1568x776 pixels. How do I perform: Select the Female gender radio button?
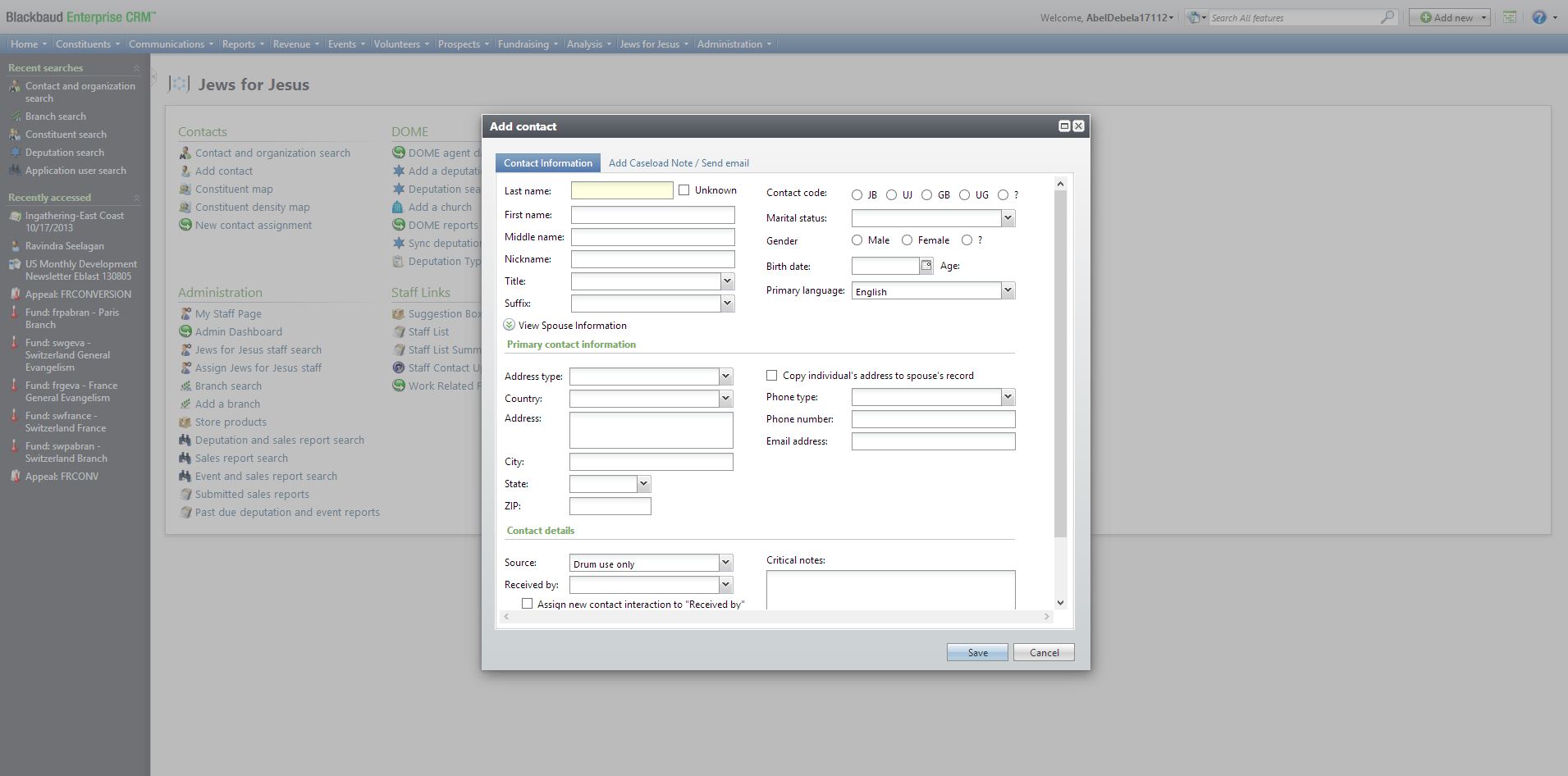[907, 240]
